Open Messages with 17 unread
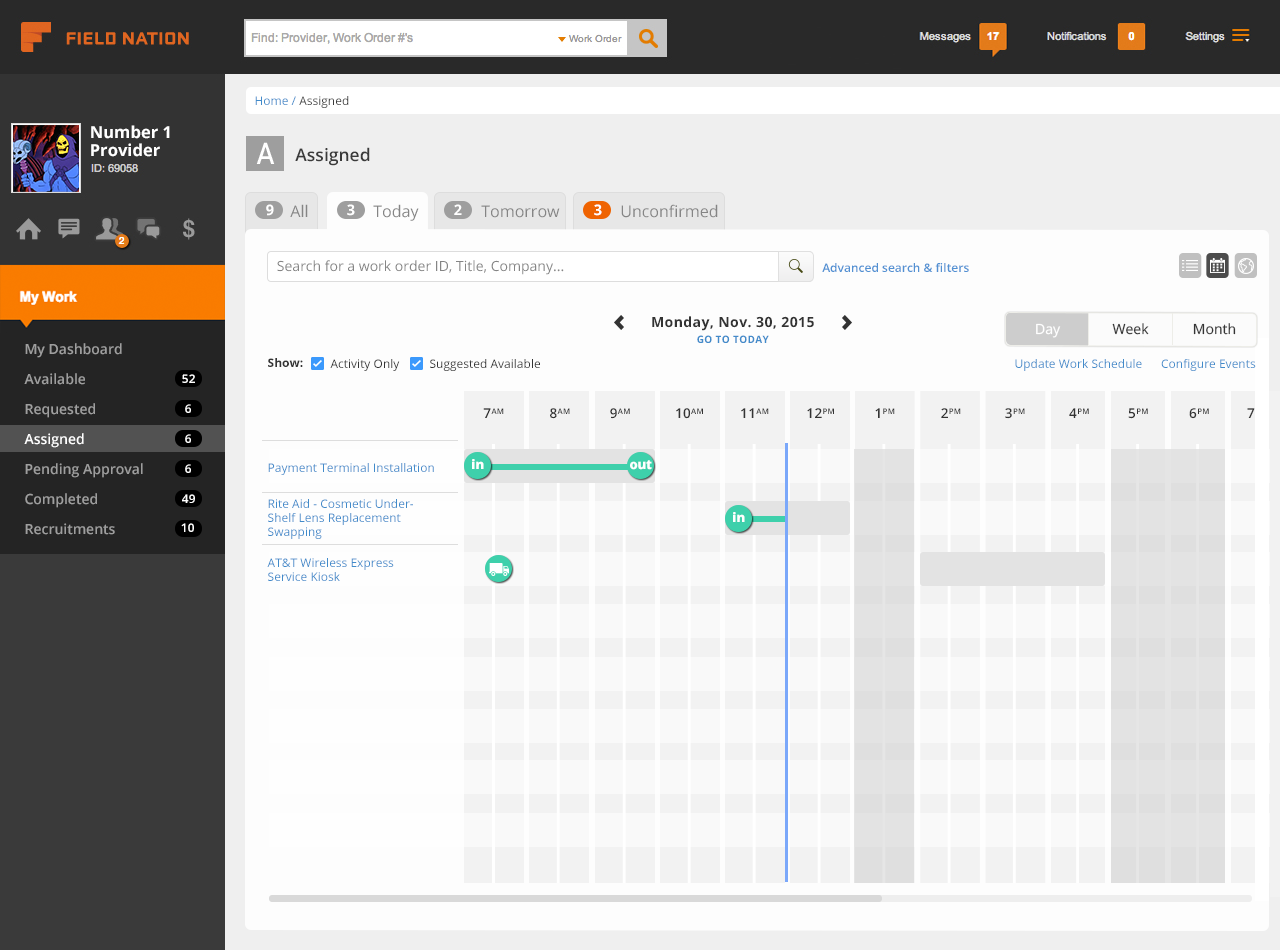The width and height of the screenshot is (1280, 950). (x=962, y=37)
